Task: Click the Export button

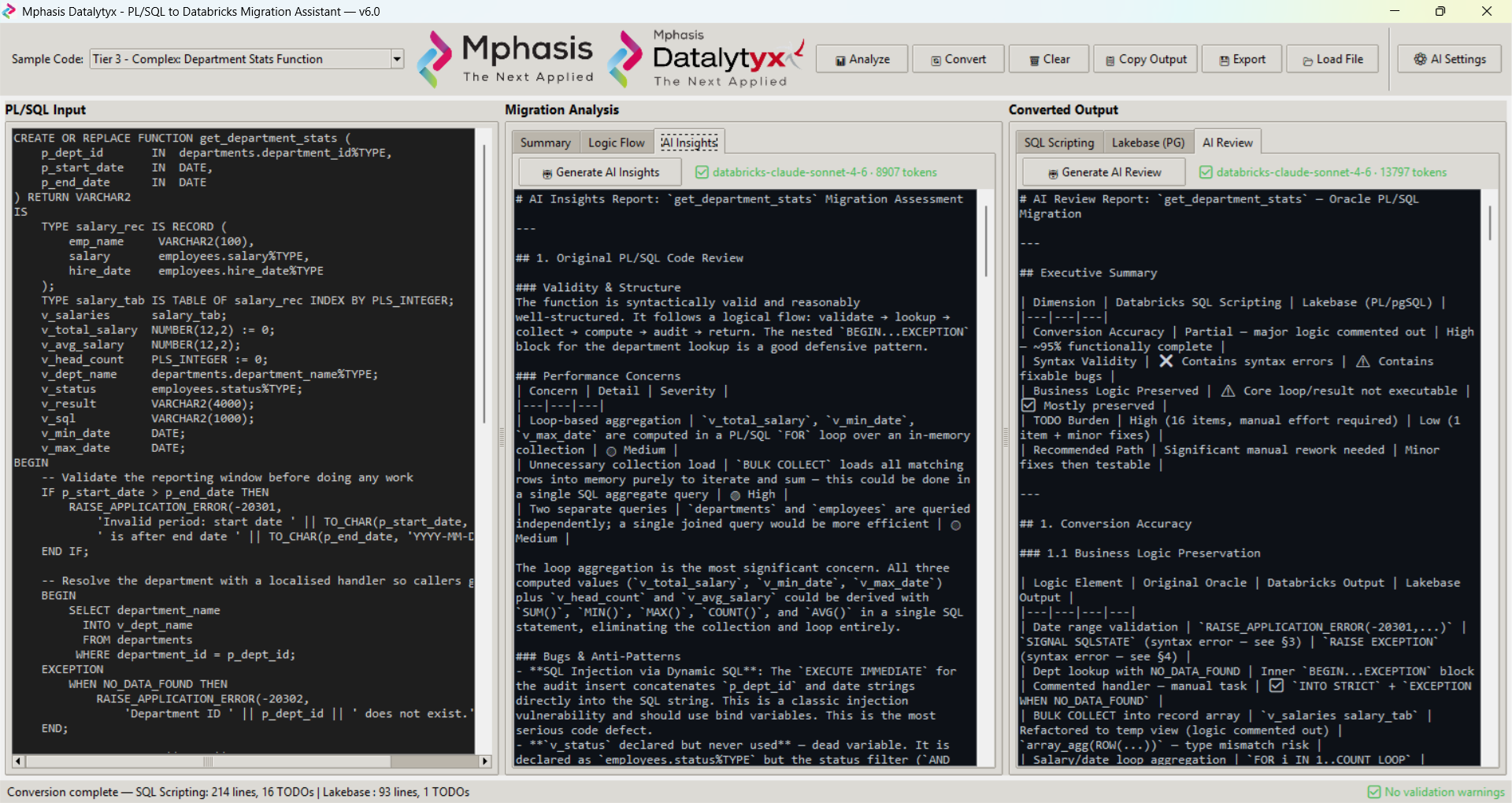Action: (1242, 59)
